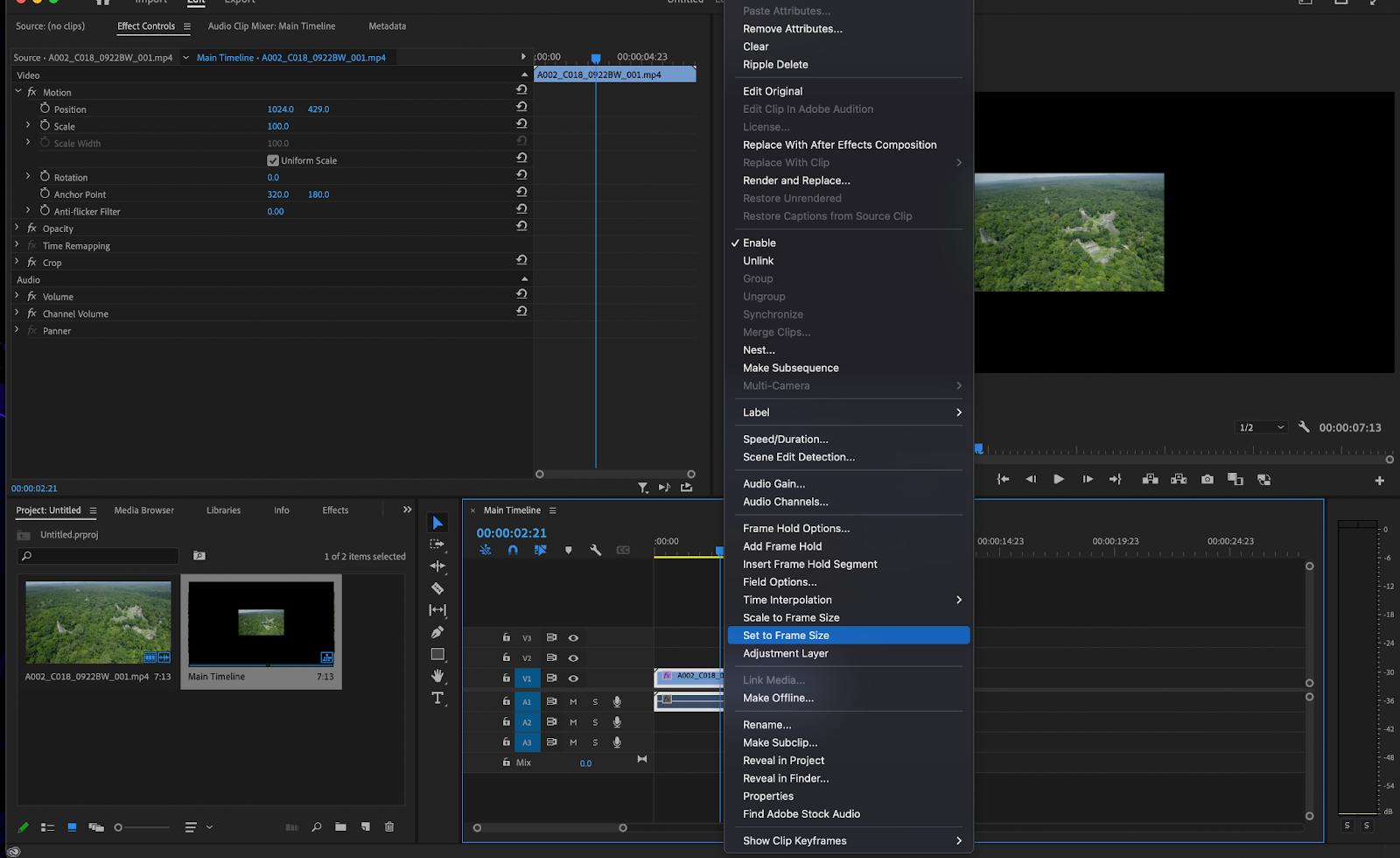Select Nest from context menu

pyautogui.click(x=849, y=350)
